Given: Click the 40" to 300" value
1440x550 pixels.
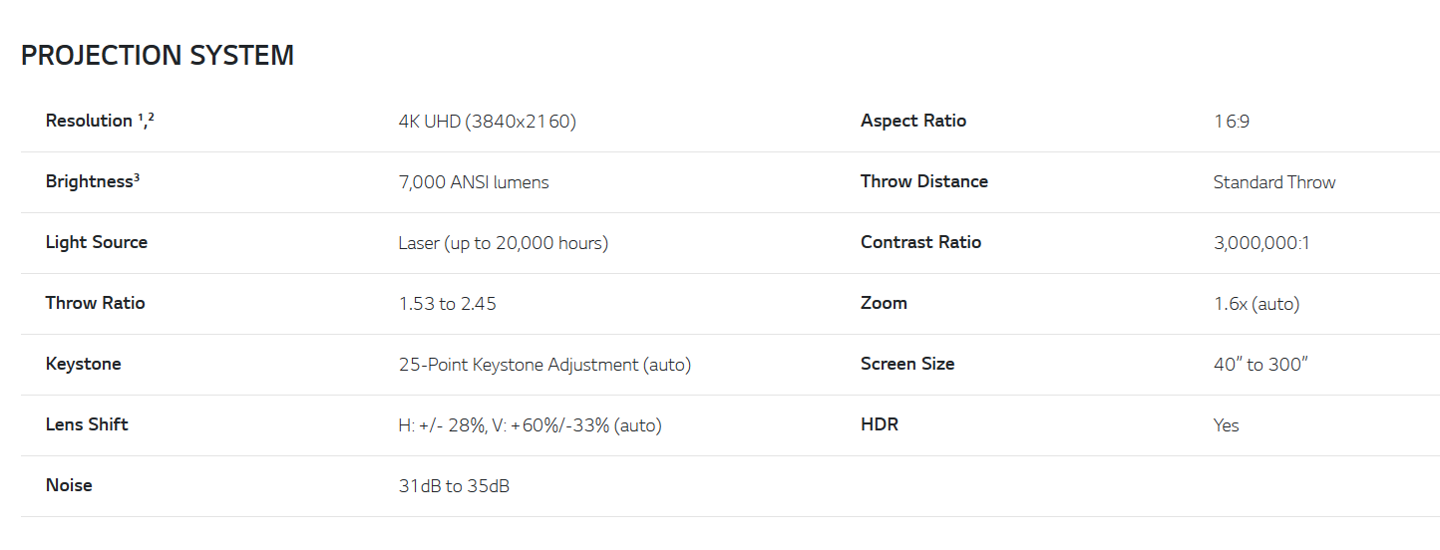Looking at the screenshot, I should (1260, 365).
